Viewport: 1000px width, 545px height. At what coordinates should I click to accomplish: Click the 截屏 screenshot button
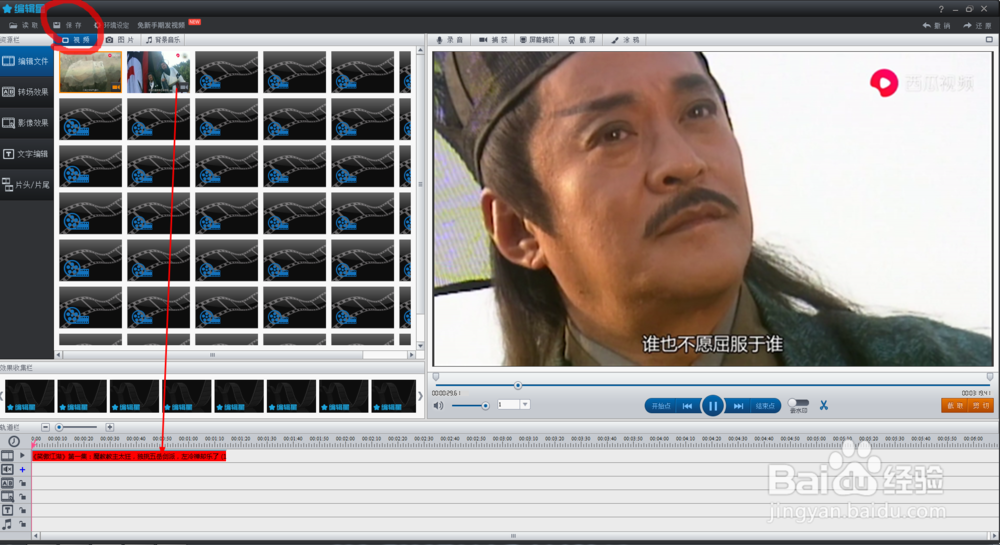coord(582,40)
